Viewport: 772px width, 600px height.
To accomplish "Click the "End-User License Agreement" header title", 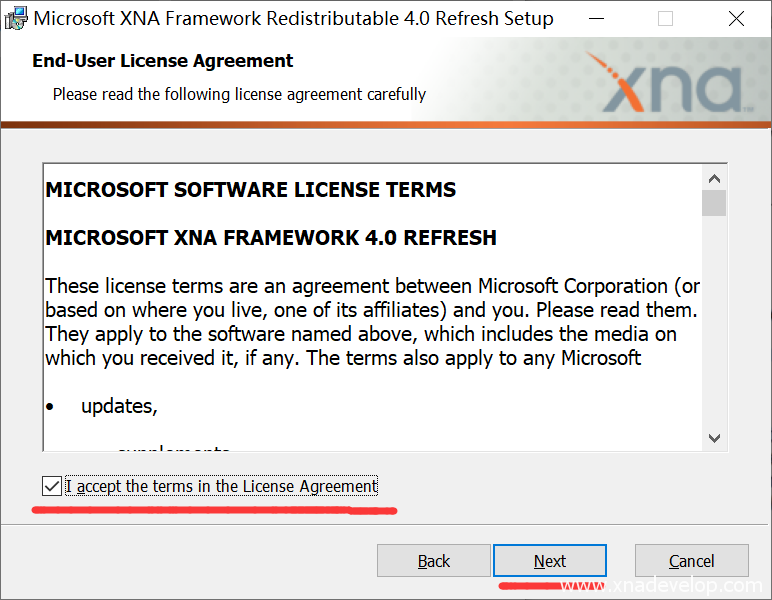I will coord(163,61).
